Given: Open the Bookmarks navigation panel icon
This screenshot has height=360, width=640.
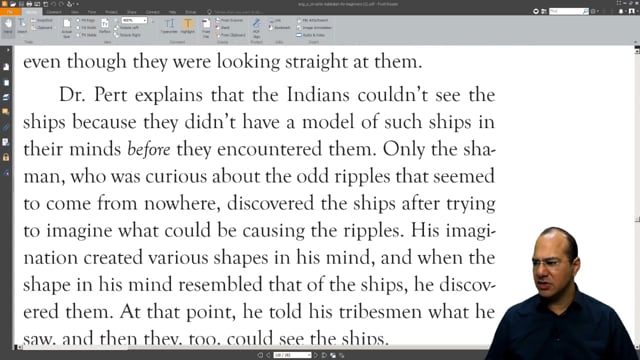Looking at the screenshot, I should 6,67.
